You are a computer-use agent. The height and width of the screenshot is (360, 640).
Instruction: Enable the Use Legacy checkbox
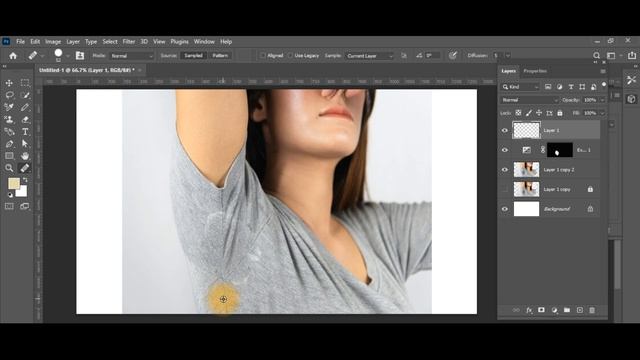tap(290, 56)
